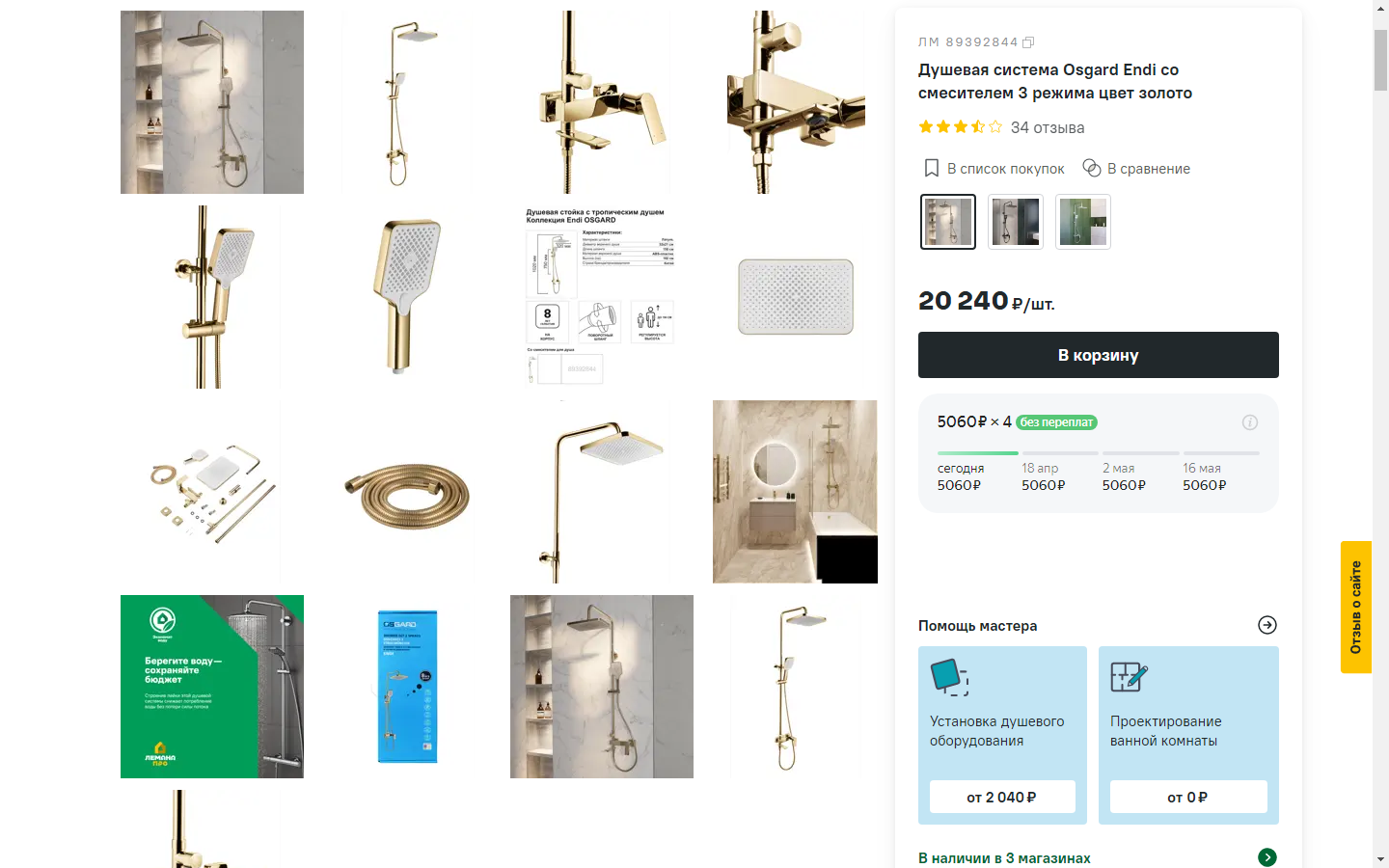Image resolution: width=1389 pixels, height=868 pixels.
Task: Open installment info circle icon
Action: pos(1250,422)
